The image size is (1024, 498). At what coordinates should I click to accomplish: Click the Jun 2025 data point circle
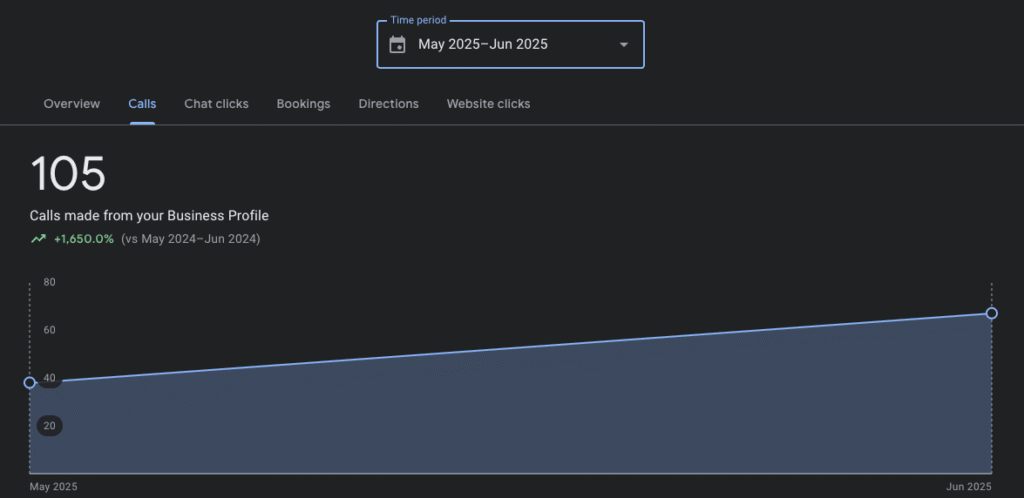click(991, 313)
